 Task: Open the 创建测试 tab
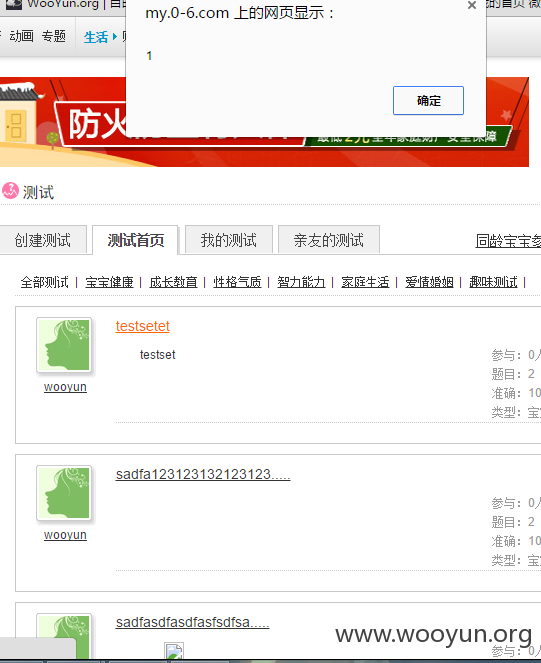[43, 240]
